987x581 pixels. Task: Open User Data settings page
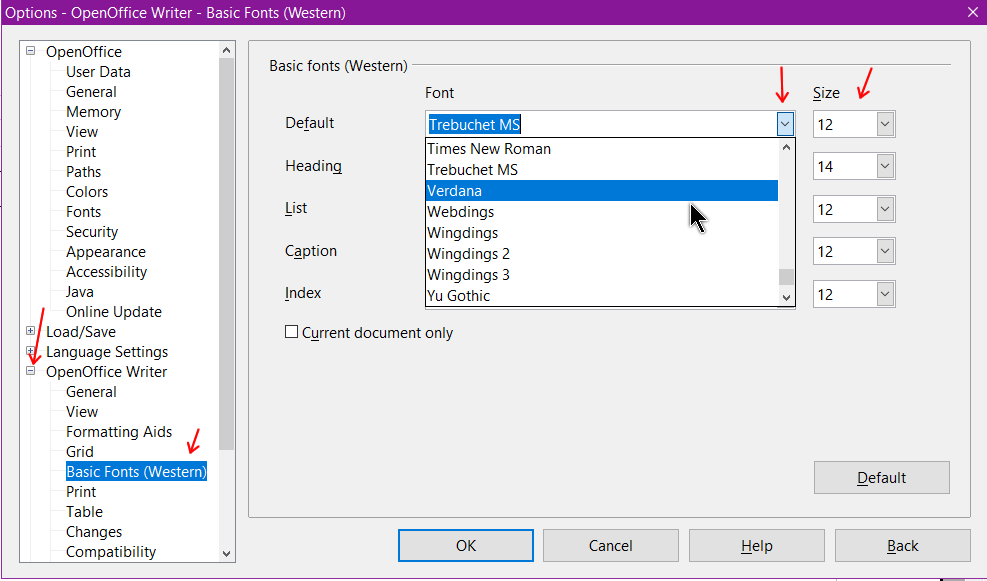[98, 72]
